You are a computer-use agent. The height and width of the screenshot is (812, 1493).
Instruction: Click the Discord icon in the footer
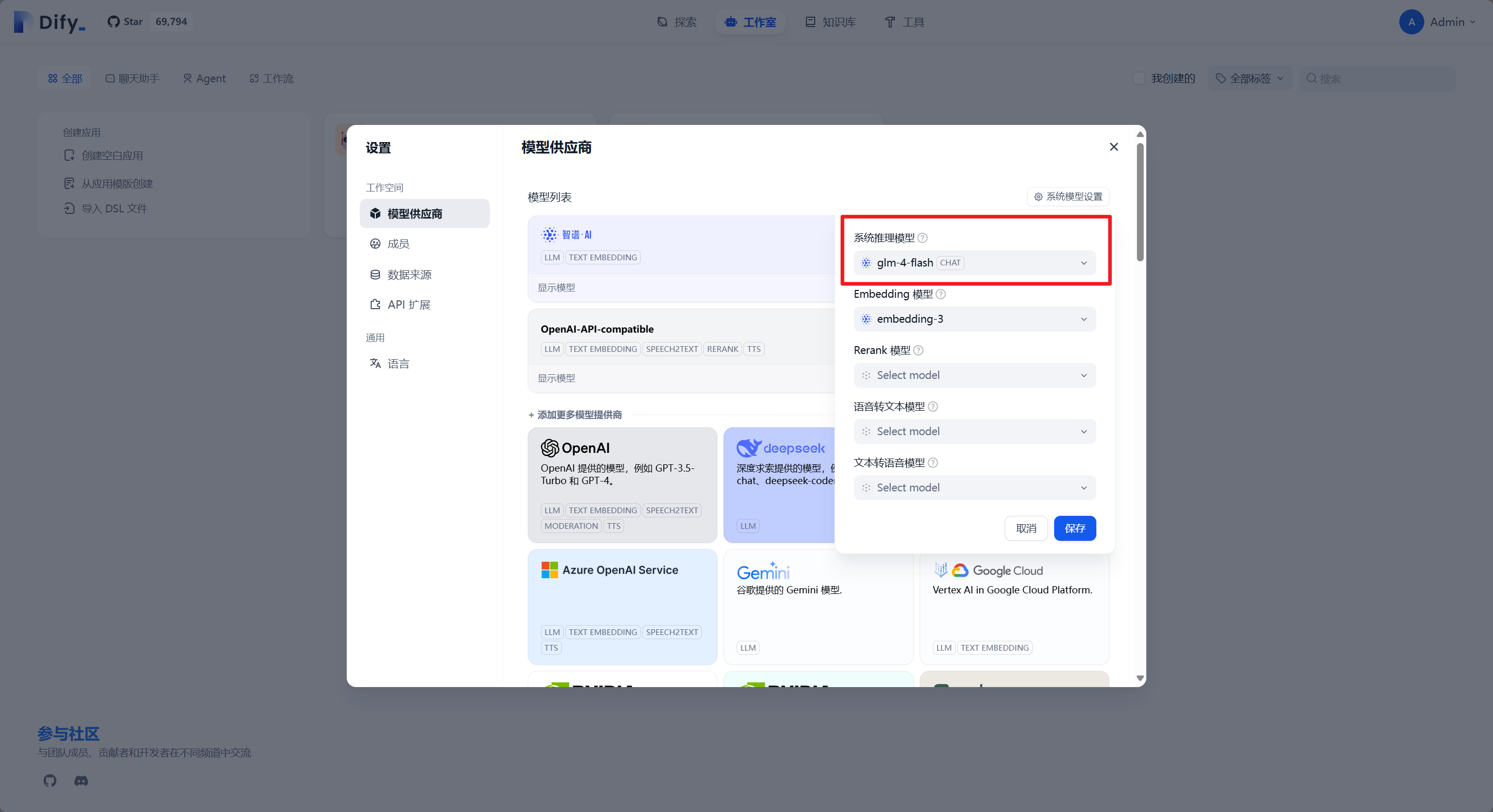coord(81,781)
